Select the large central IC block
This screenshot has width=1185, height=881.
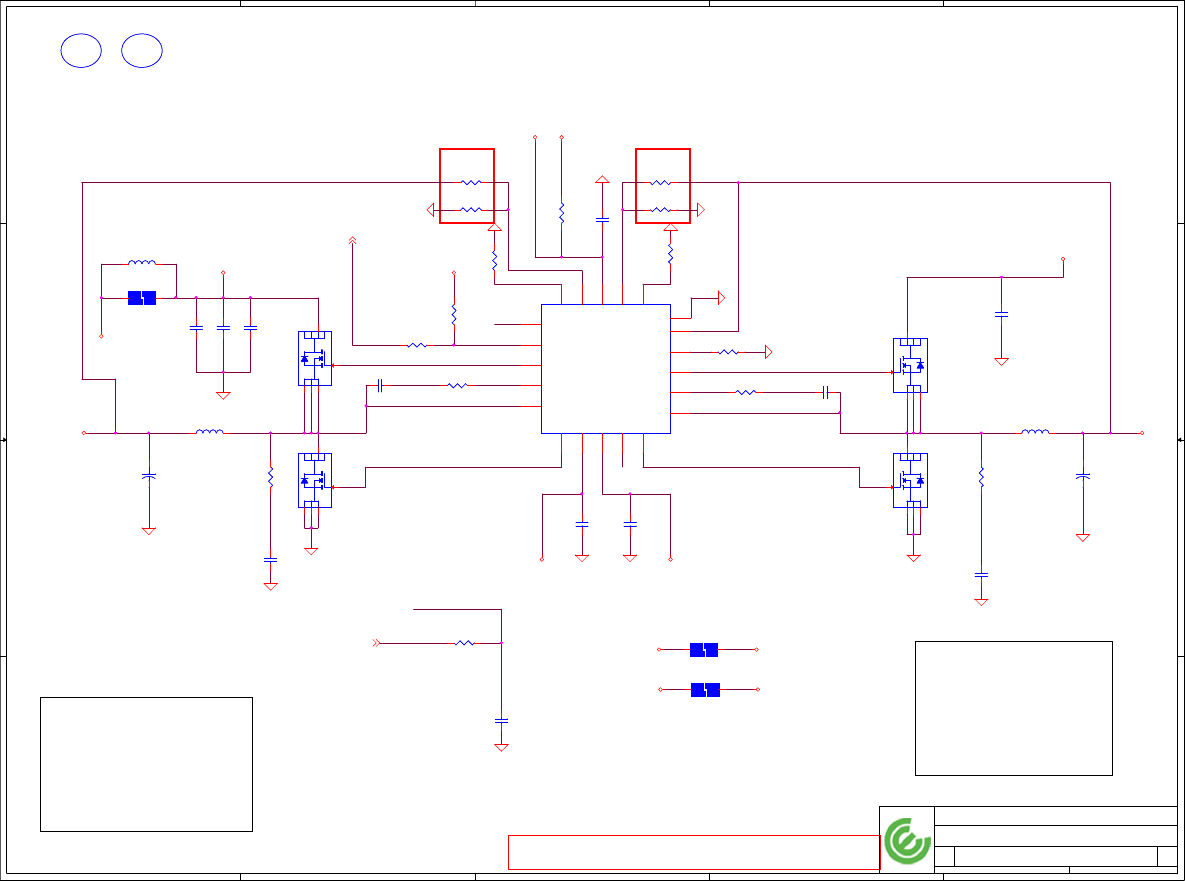pyautogui.click(x=605, y=369)
